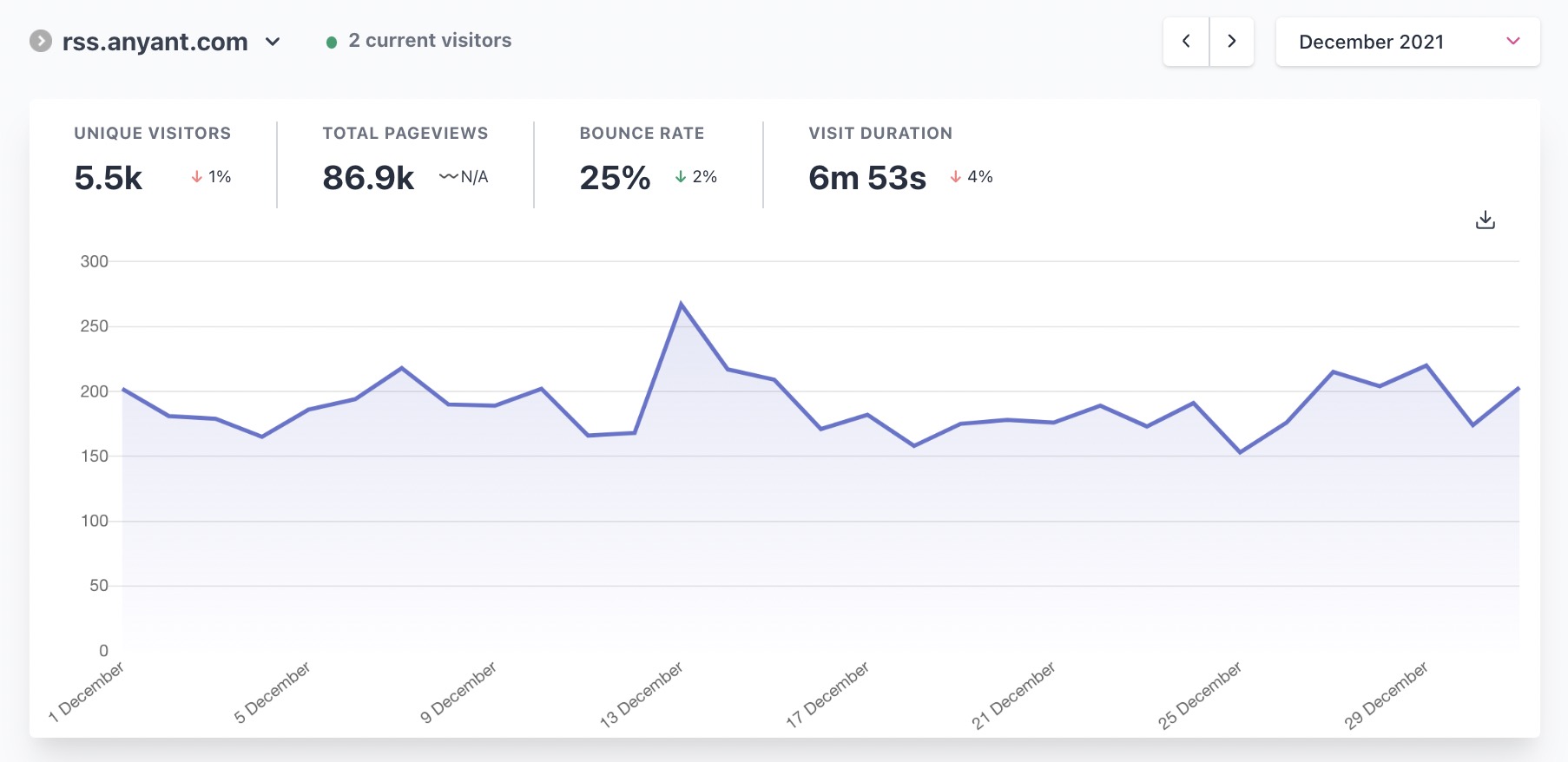
Task: Go to the next period with right arrow
Action: point(1231,42)
